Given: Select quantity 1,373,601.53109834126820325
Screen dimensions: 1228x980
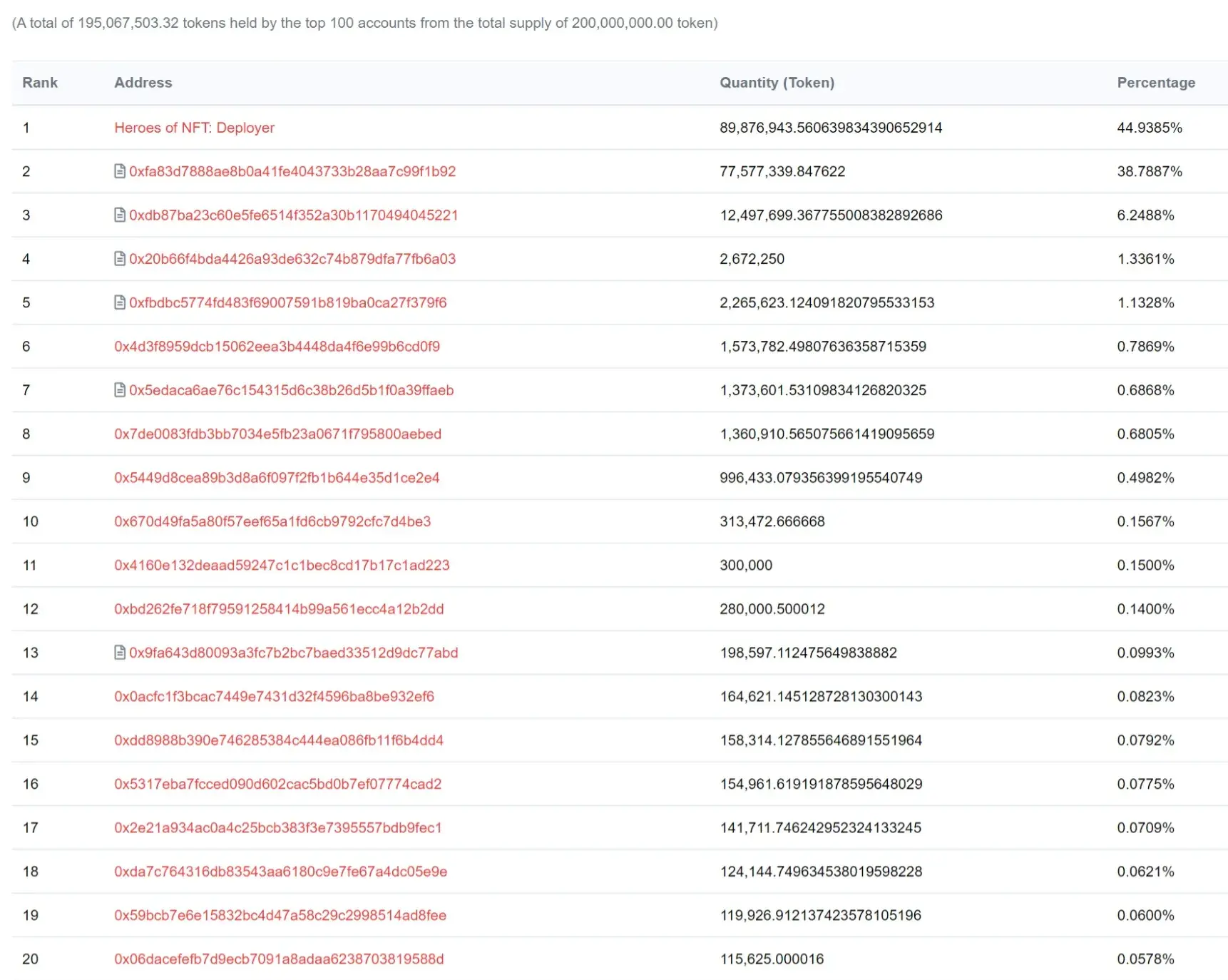Looking at the screenshot, I should point(823,390).
